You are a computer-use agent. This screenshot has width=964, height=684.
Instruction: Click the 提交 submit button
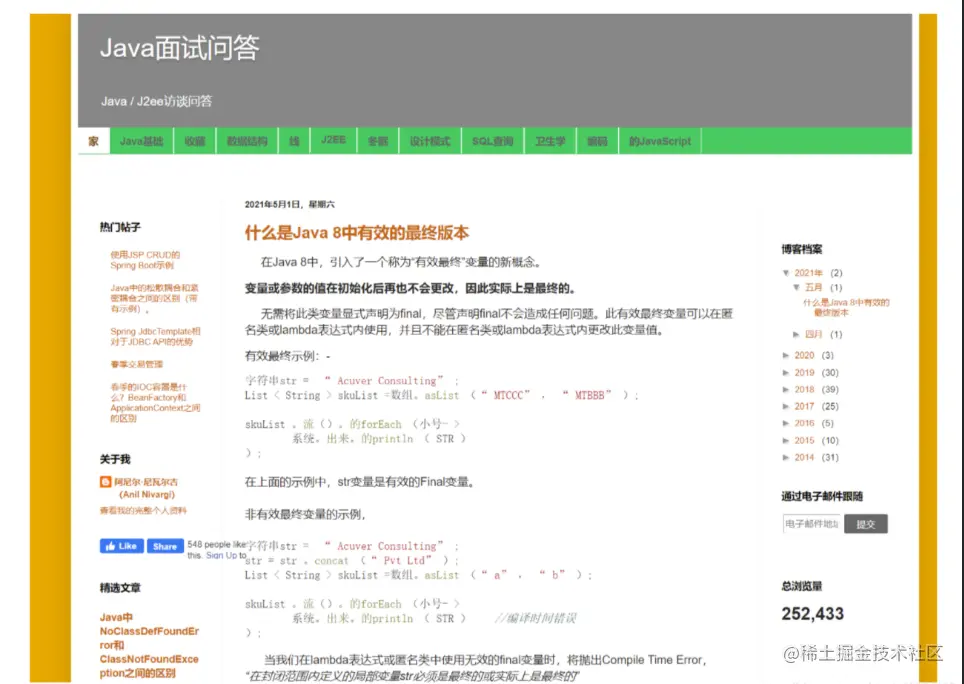coord(866,524)
